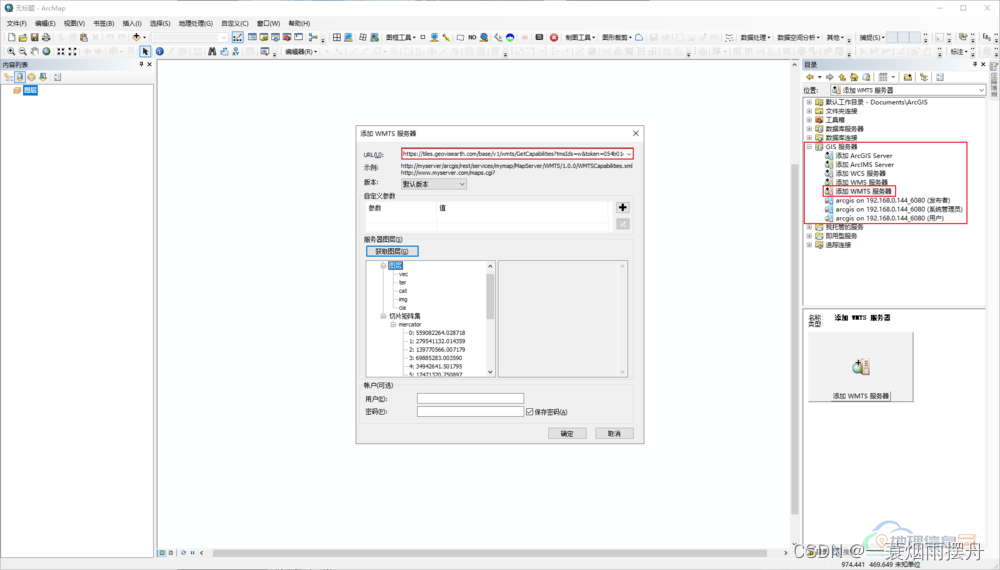Image resolution: width=1000 pixels, height=570 pixels.
Task: Switch to List By Drawing Order in contents panel
Action: click(8, 77)
